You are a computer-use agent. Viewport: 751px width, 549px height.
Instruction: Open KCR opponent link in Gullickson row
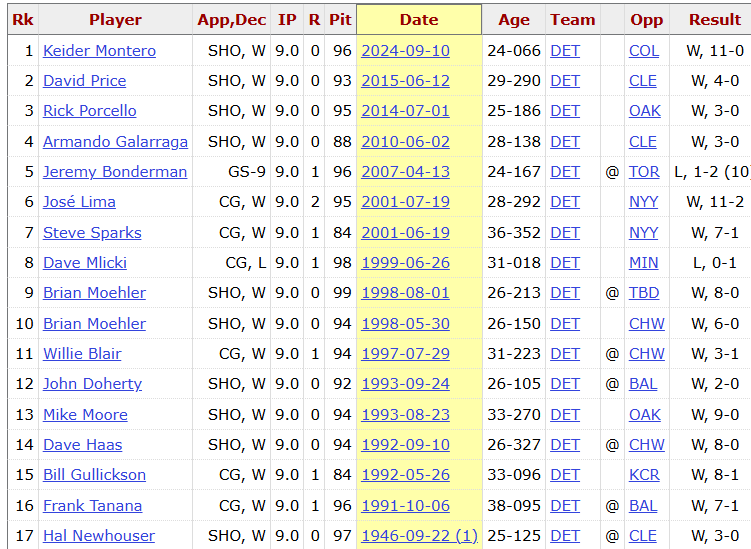coord(644,475)
